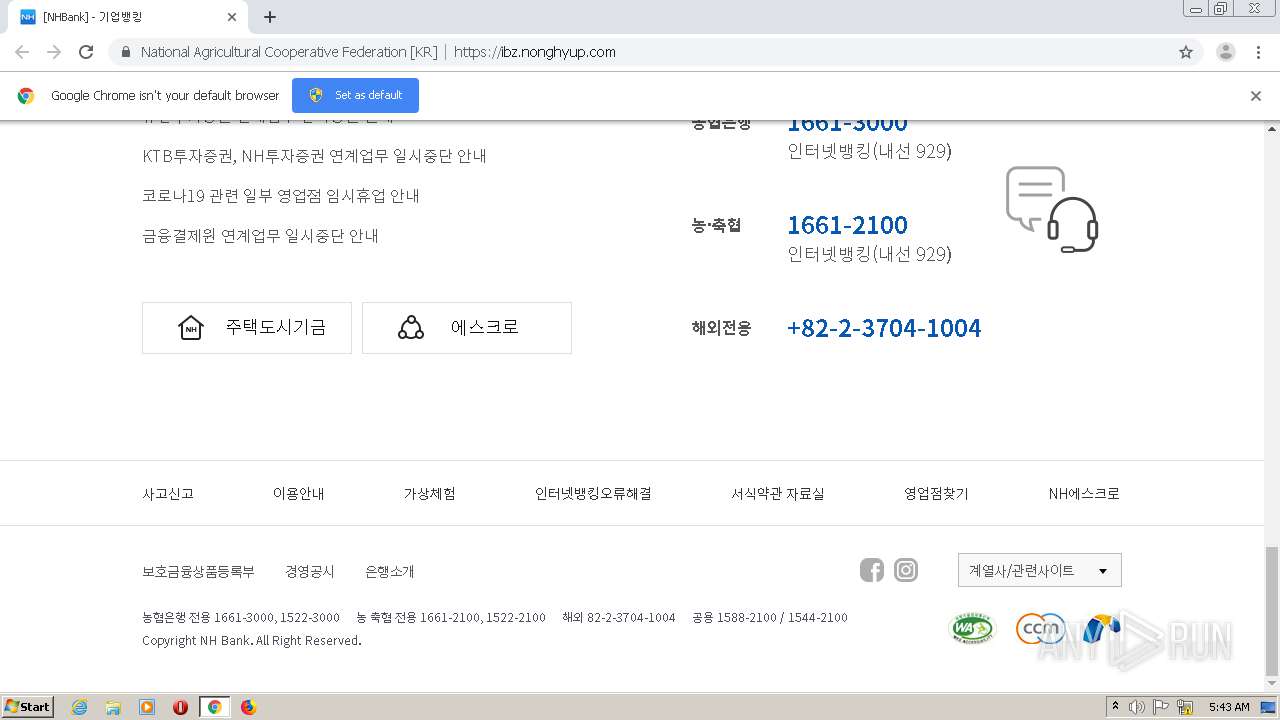Click the 5:43 AM taskbar clock

1229,707
